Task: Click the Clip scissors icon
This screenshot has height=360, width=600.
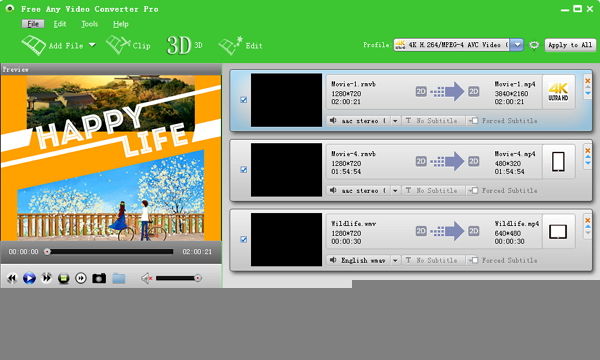Action: 118,45
